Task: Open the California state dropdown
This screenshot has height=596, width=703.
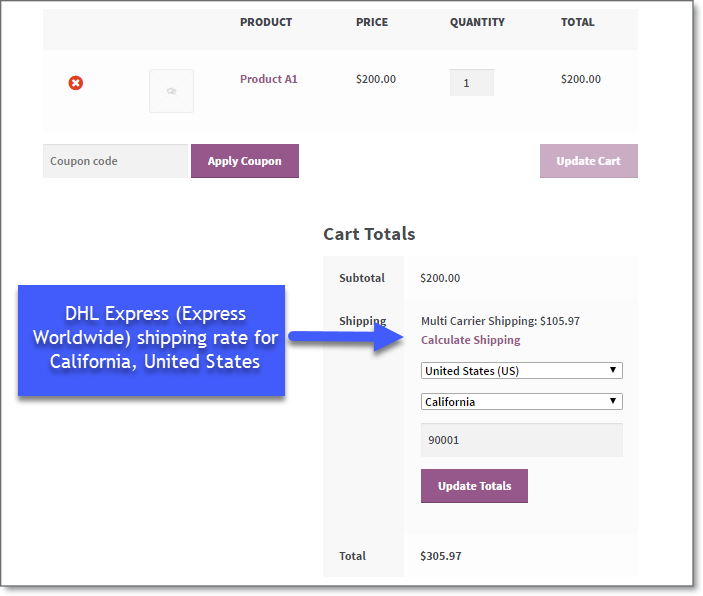Action: click(521, 401)
